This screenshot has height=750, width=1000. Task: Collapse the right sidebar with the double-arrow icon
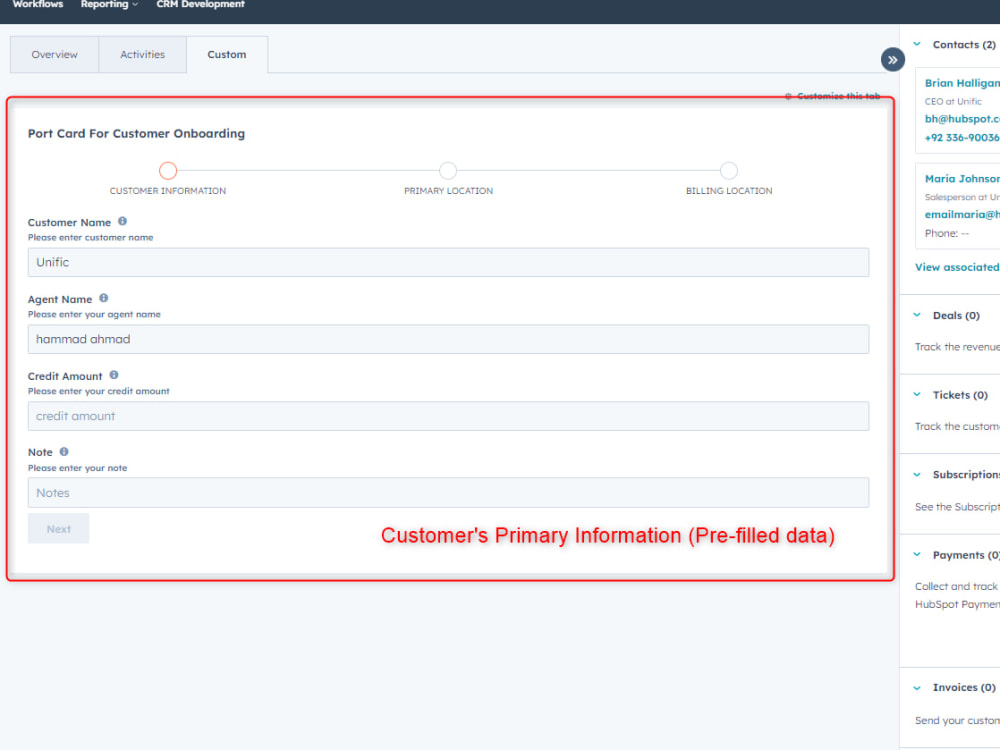(892, 59)
